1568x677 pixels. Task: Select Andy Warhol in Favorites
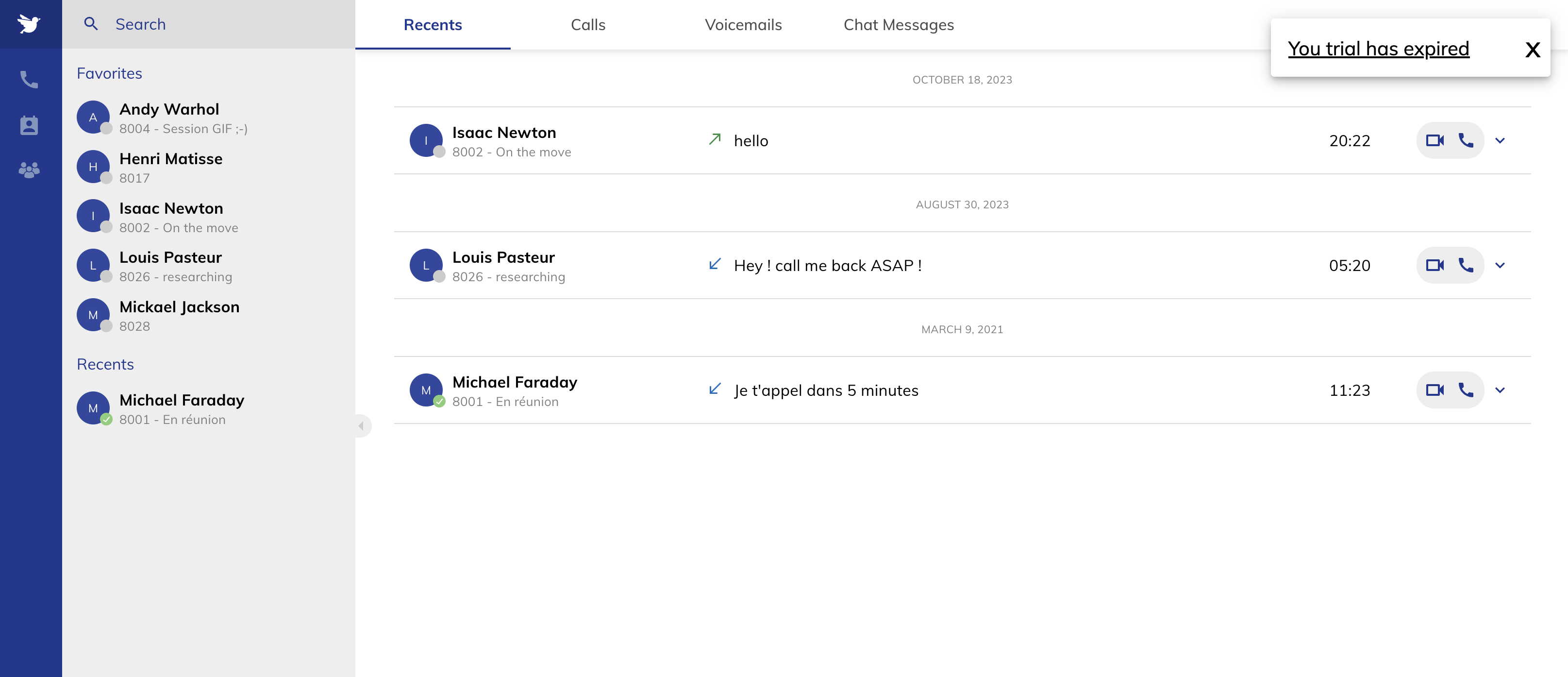(209, 118)
